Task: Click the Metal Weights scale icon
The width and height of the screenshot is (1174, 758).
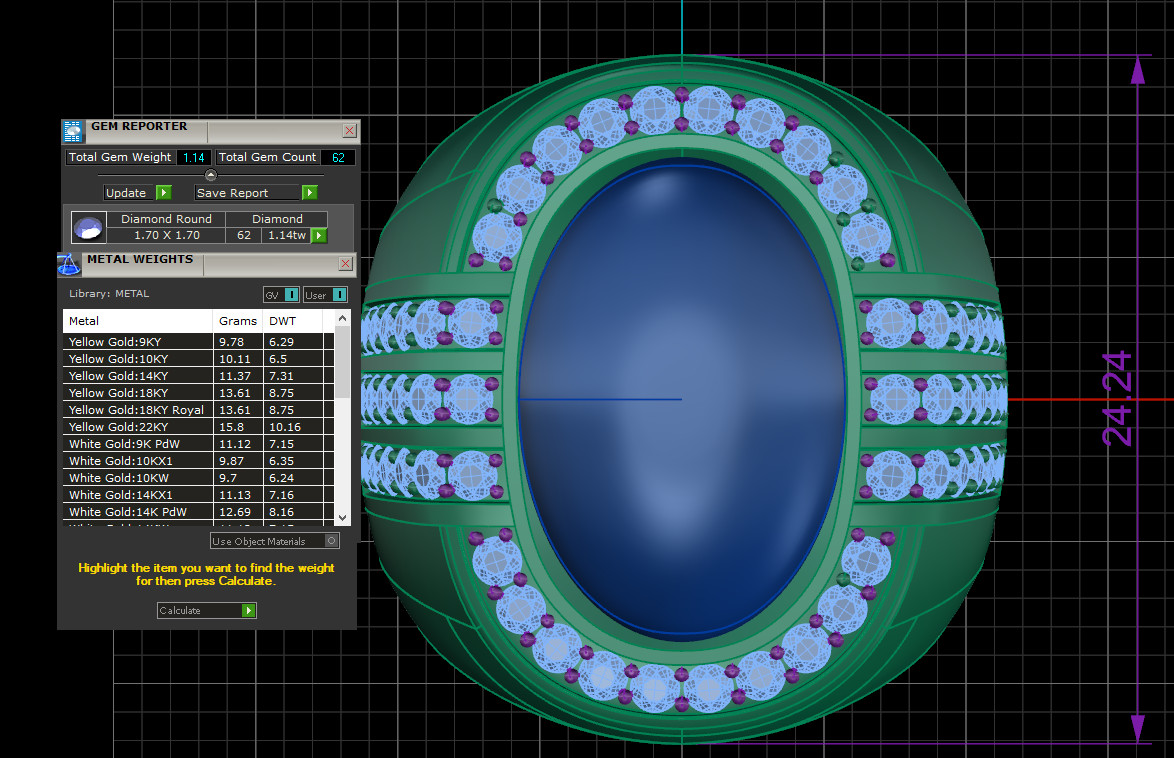Action: [69, 264]
